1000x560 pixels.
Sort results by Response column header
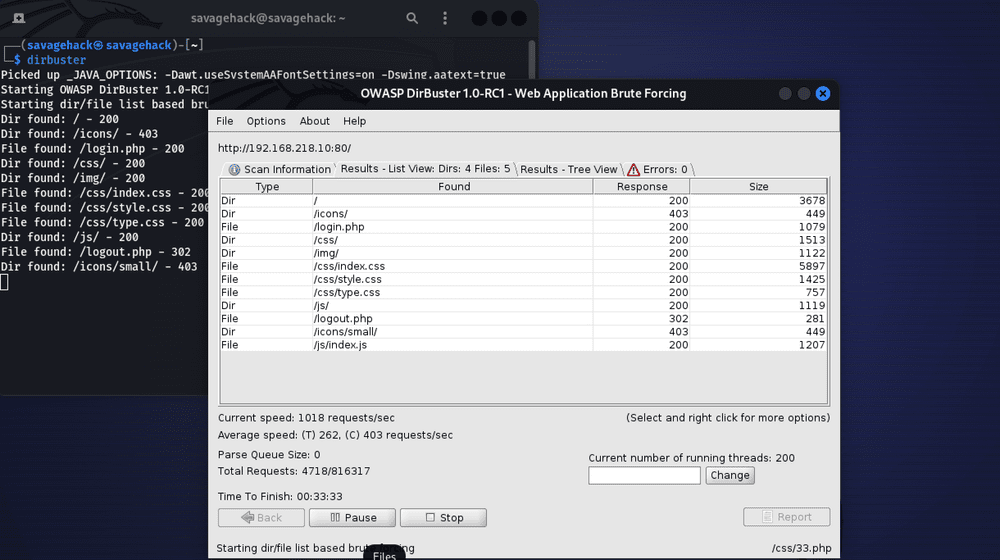click(642, 186)
